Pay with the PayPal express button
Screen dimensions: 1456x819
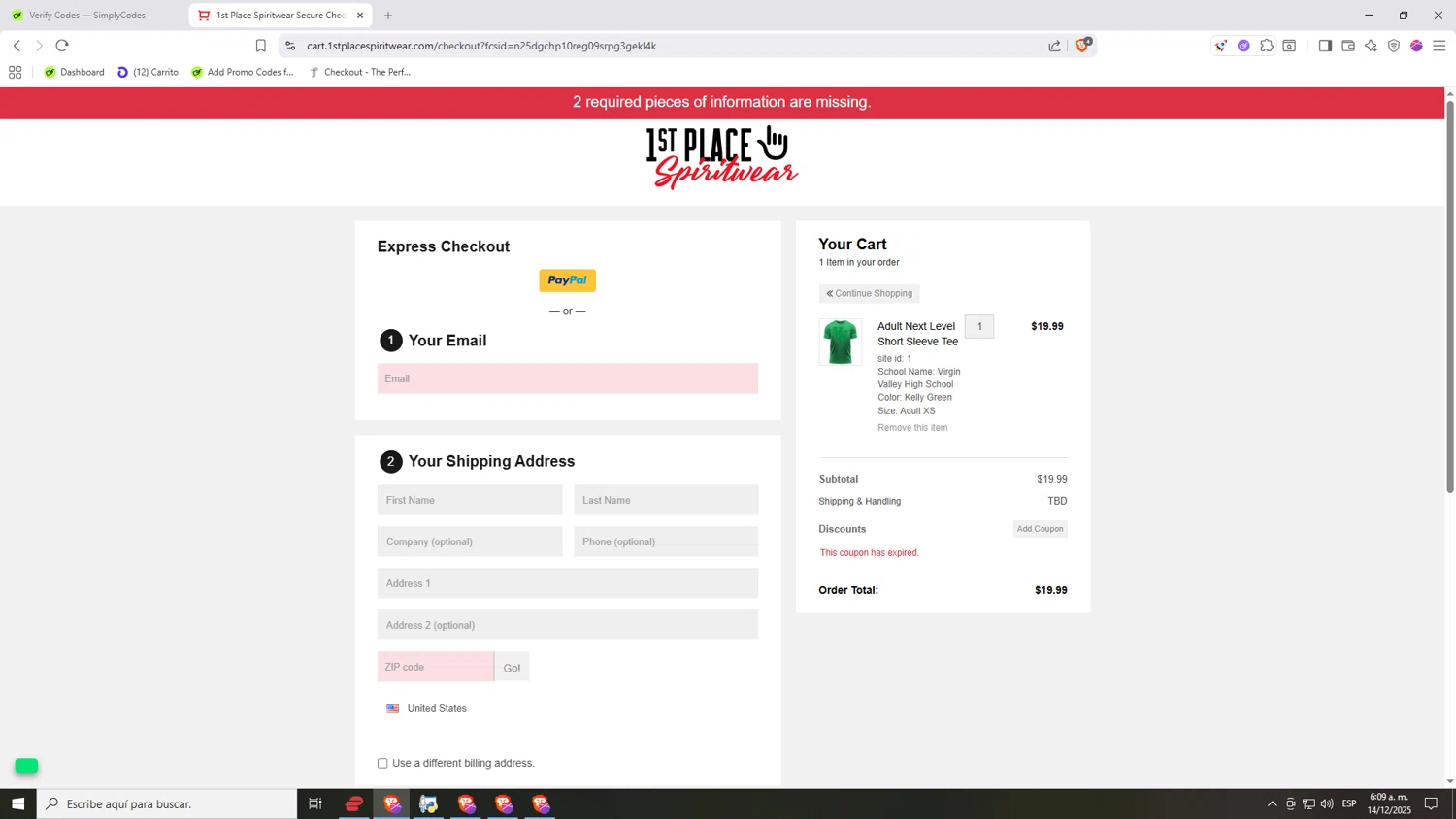coord(567,280)
